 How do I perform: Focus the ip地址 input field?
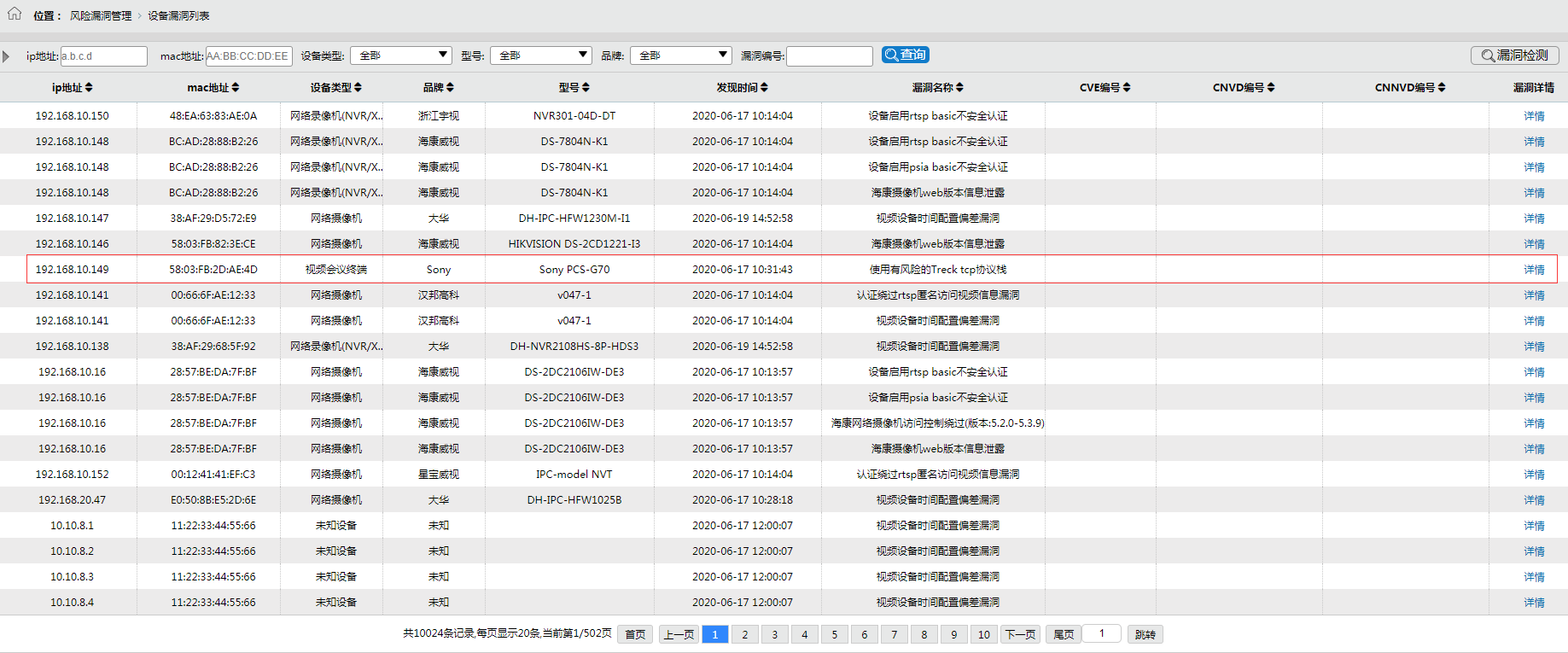click(x=104, y=56)
